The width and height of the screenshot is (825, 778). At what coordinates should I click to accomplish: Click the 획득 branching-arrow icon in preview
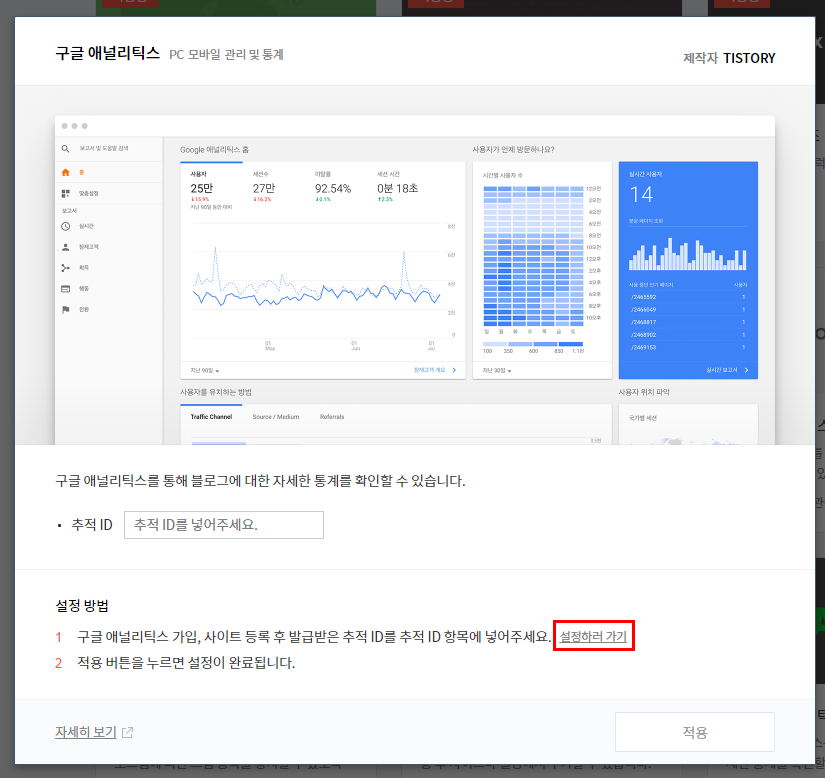pos(65,268)
